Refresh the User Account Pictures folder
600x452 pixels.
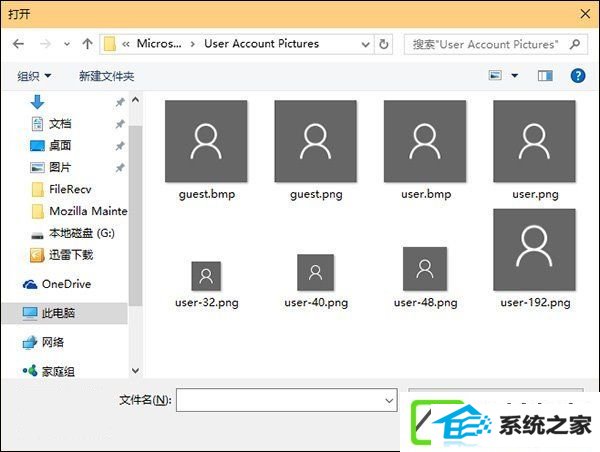coord(383,44)
